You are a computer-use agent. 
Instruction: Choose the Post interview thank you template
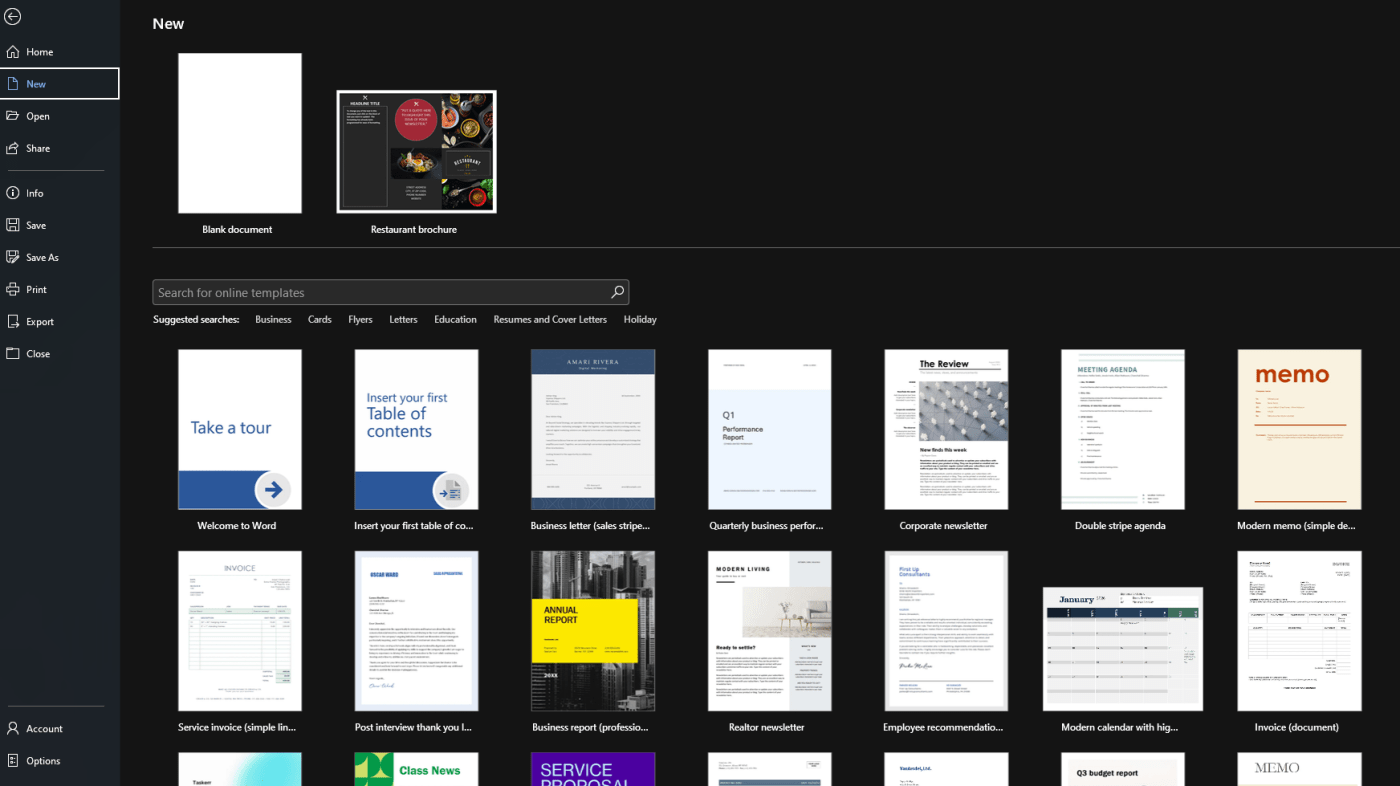(x=416, y=631)
